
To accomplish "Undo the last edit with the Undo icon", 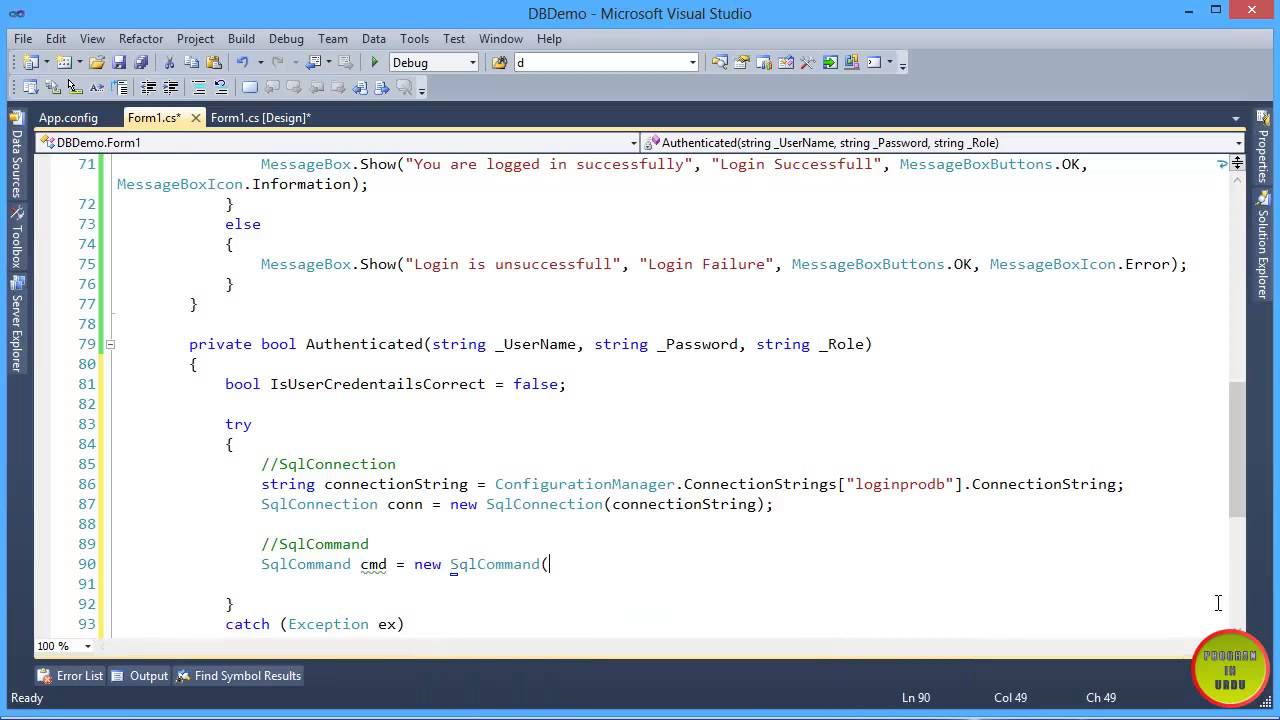I will click(x=243, y=62).
